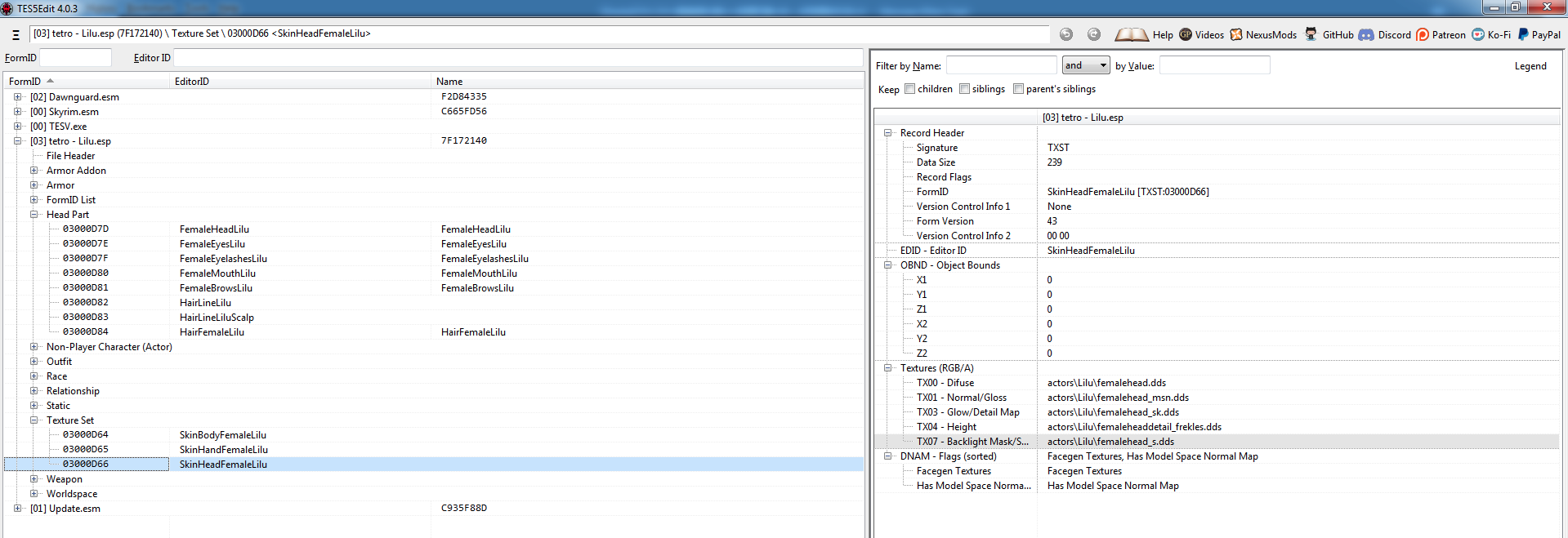The width and height of the screenshot is (1568, 538).
Task: Collapse the Texture Set group
Action: pos(34,420)
